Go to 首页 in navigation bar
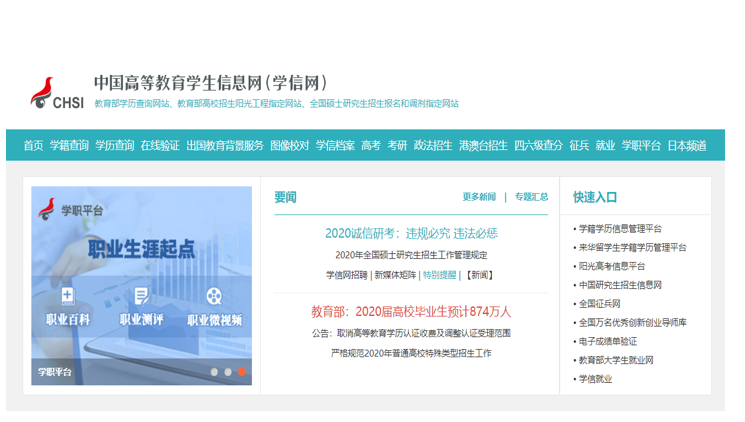 point(33,145)
